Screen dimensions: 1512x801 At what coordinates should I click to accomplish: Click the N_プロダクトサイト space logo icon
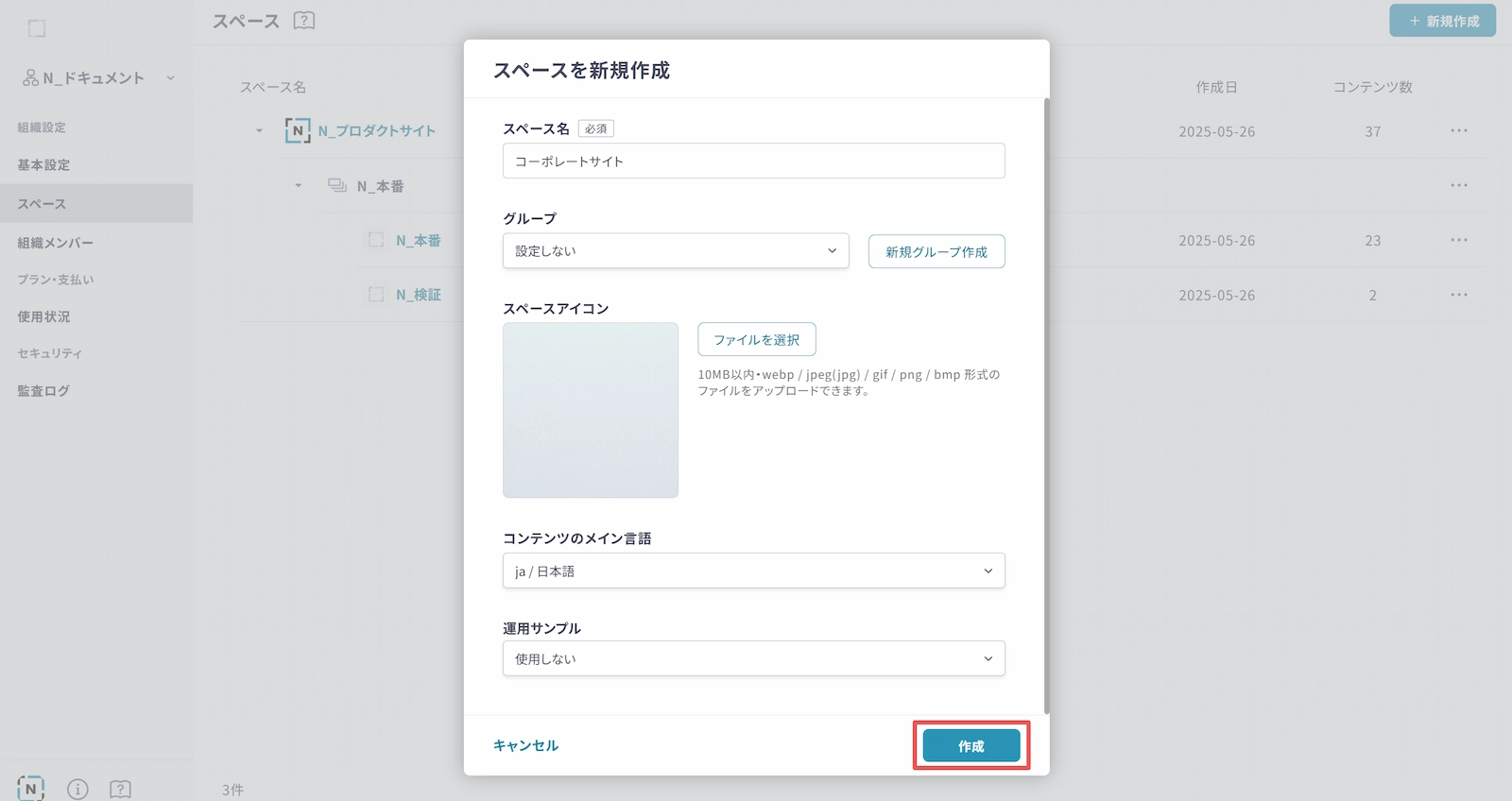pos(298,130)
